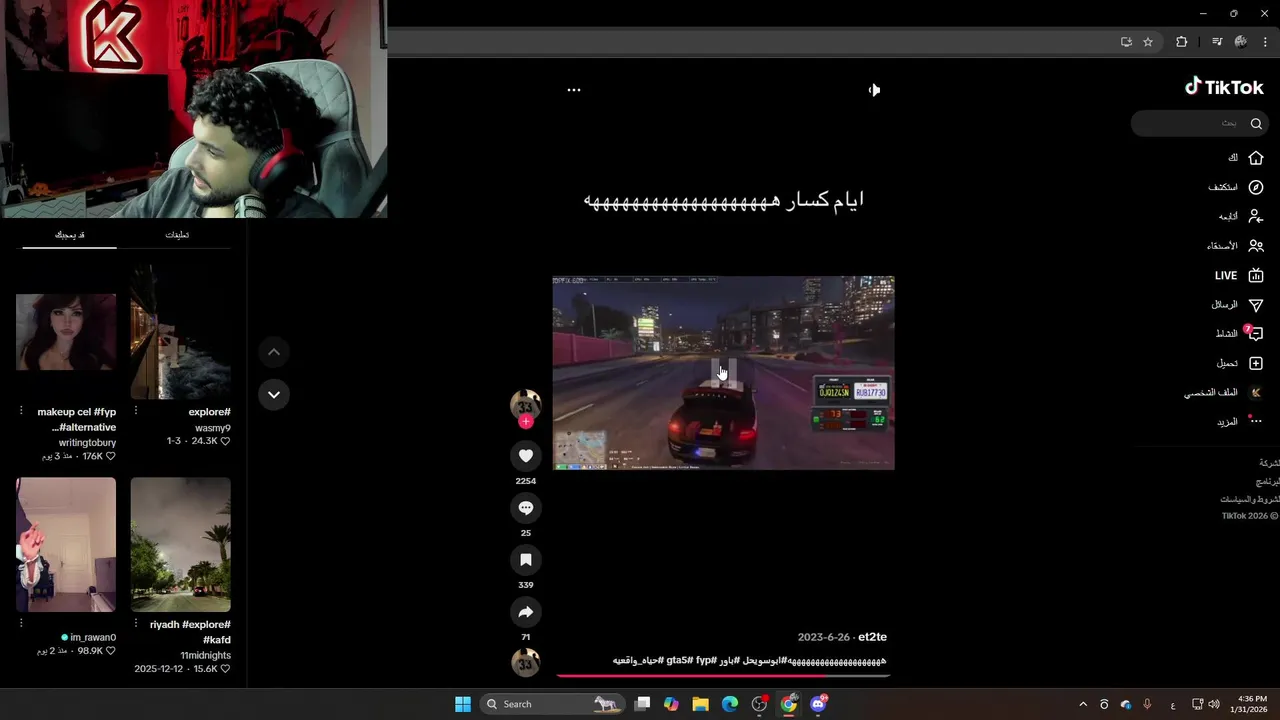Open Microsoft Edge from taskbar
This screenshot has width=1280, height=720.
(730, 704)
